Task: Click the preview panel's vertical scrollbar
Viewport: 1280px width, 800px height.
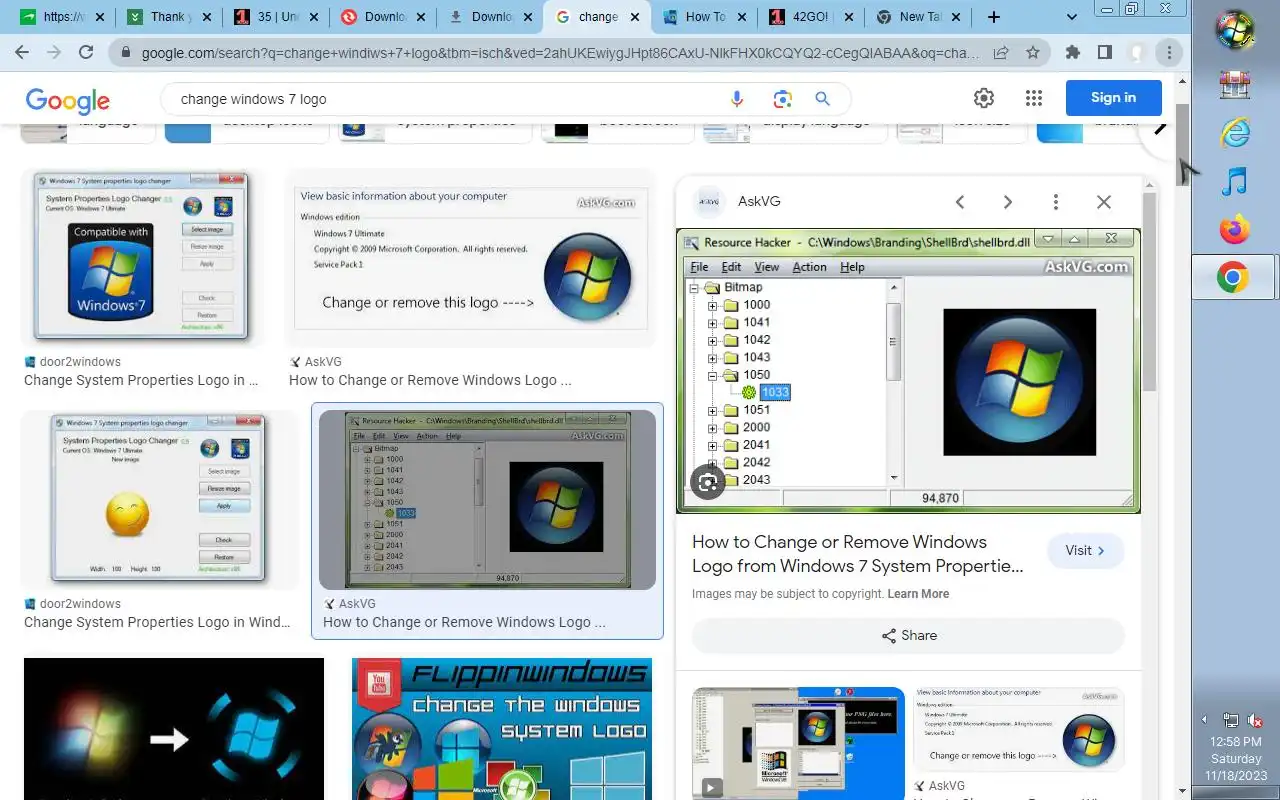Action: click(x=1149, y=290)
